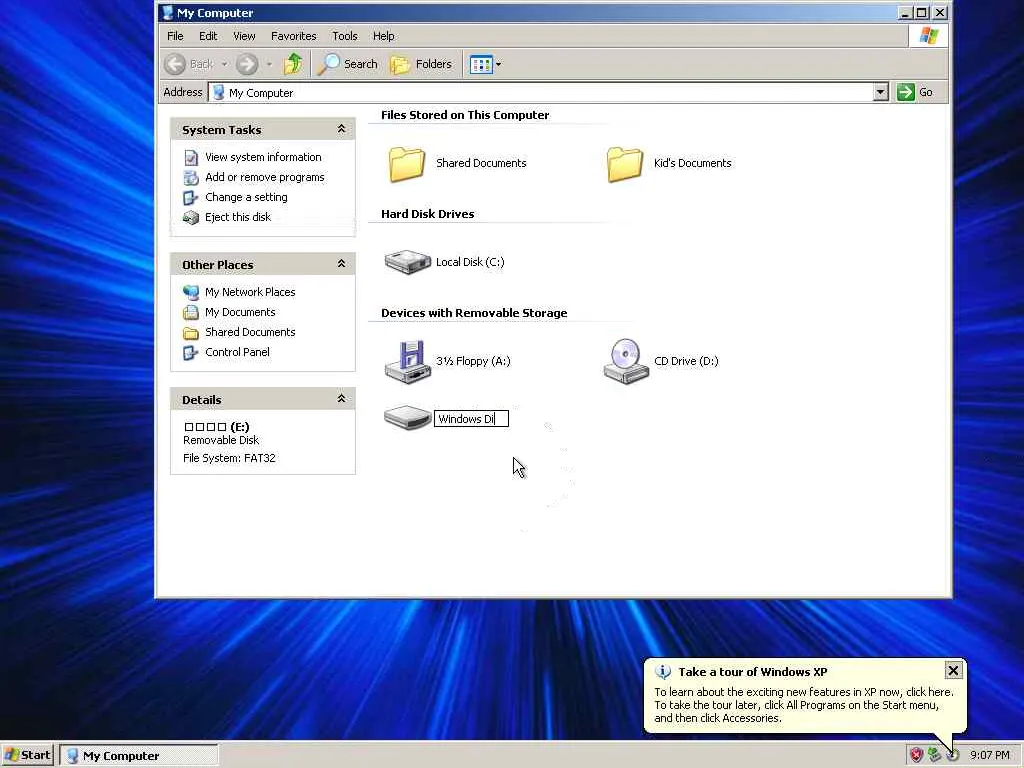Screen dimensions: 1024x768
Task: Click the View system information icon
Action: pos(191,157)
